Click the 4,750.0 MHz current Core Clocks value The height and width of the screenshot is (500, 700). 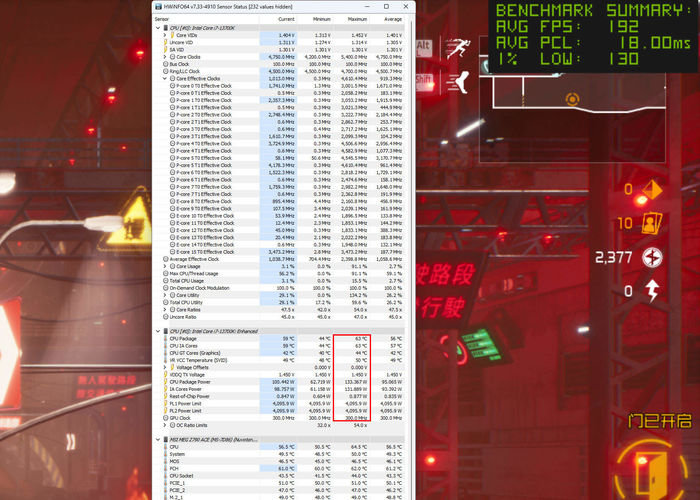coord(282,57)
